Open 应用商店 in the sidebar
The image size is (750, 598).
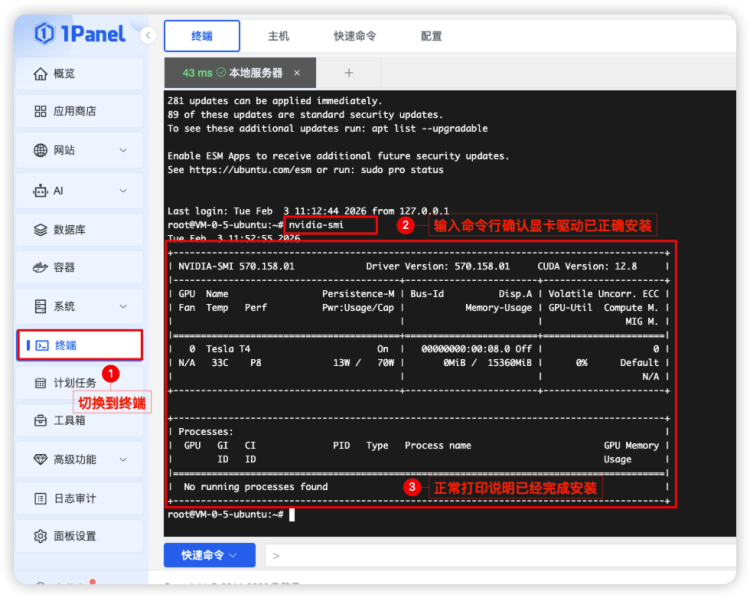pos(79,111)
